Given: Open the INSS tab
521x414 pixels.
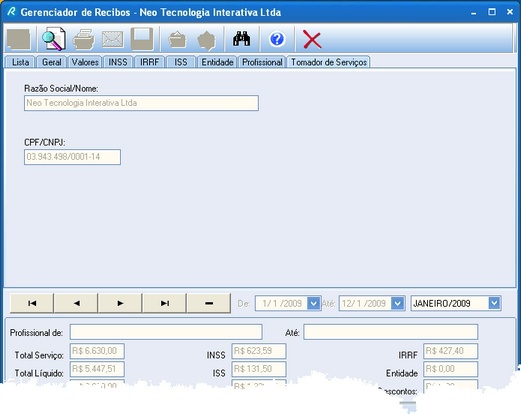Looking at the screenshot, I should [118, 62].
